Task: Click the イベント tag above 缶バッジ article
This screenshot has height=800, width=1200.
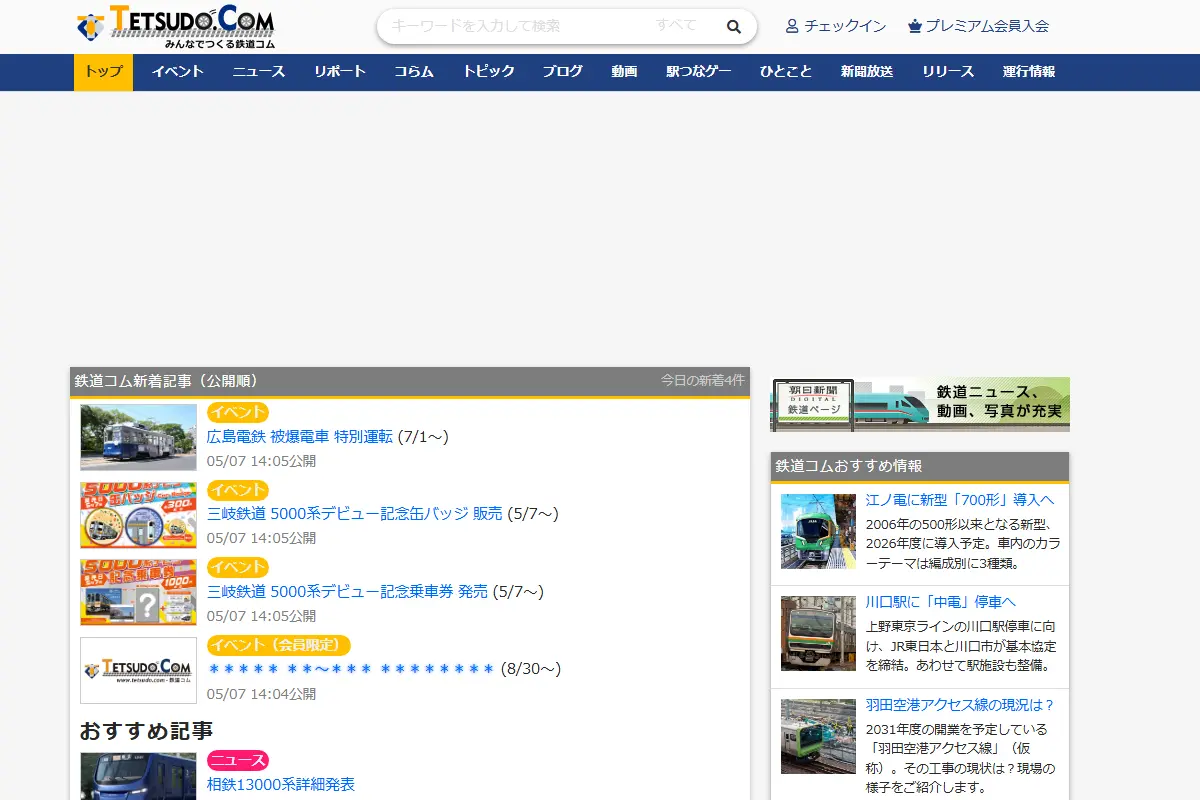Action: [238, 490]
